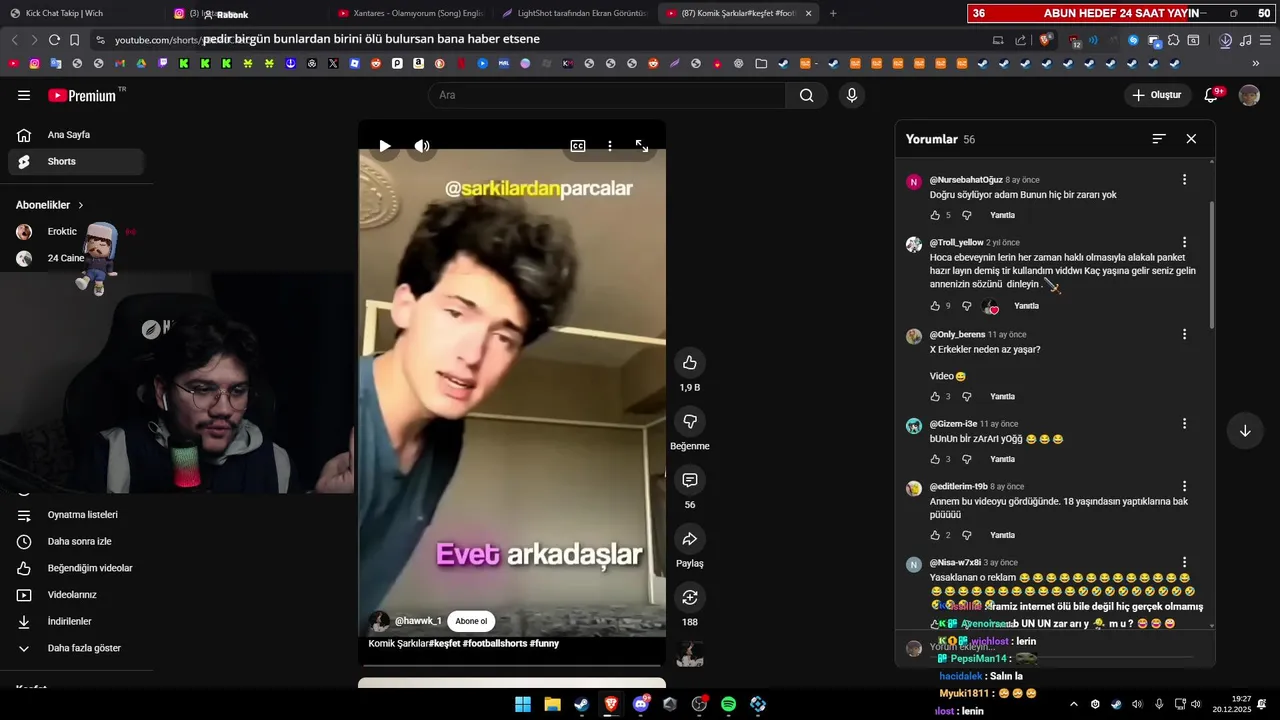This screenshot has height=720, width=1280.
Task: Switch to the LightShot browser tab
Action: coord(573,13)
